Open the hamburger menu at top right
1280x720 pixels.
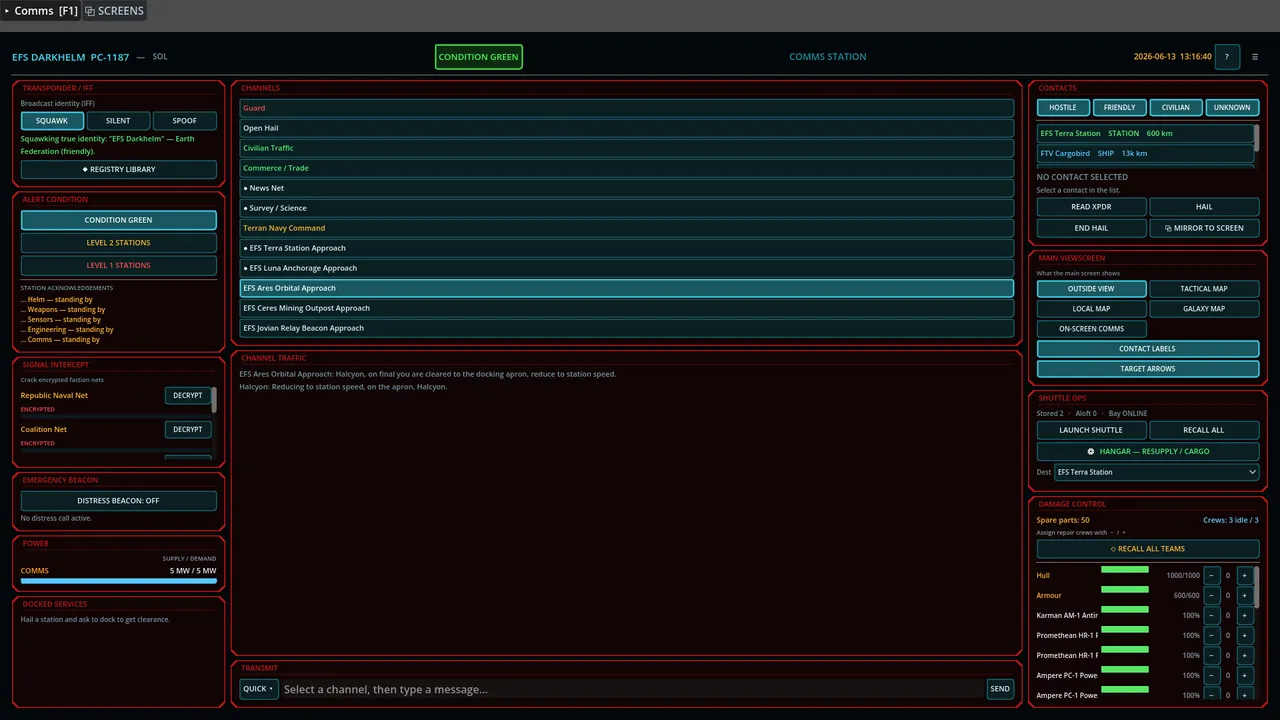tap(1255, 57)
